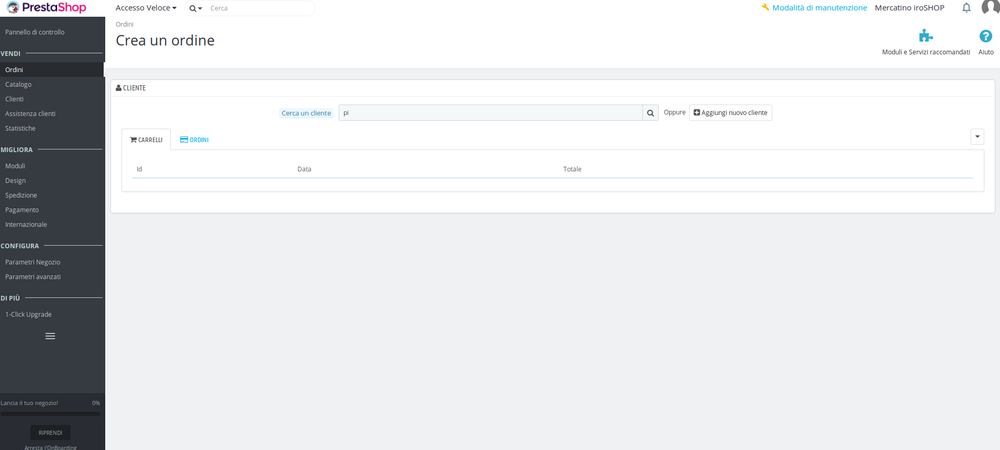Click the Arresta l'OnBoarding link
This screenshot has height=450, width=1000.
[50, 447]
